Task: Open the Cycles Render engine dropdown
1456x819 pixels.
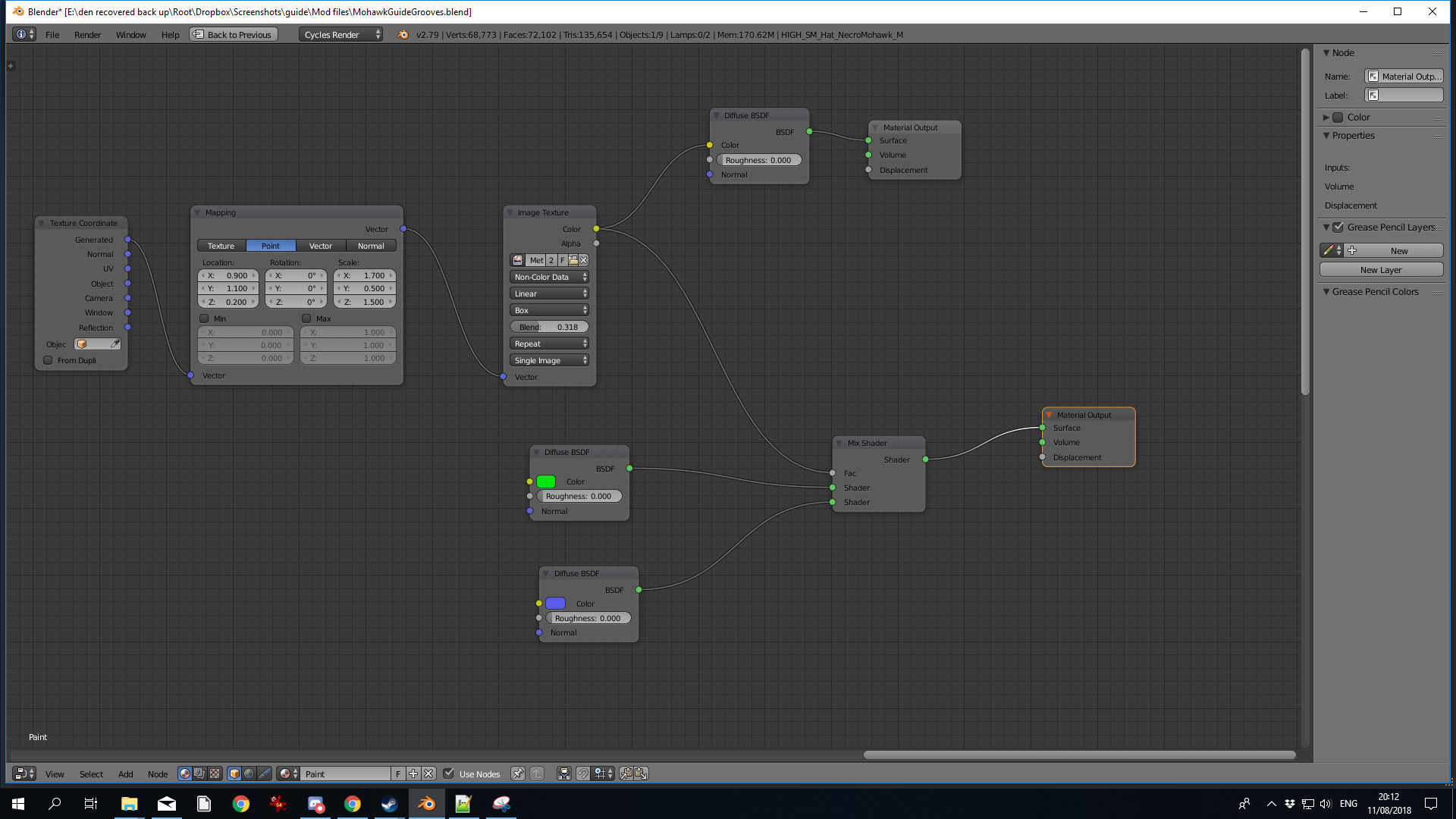Action: click(x=340, y=35)
